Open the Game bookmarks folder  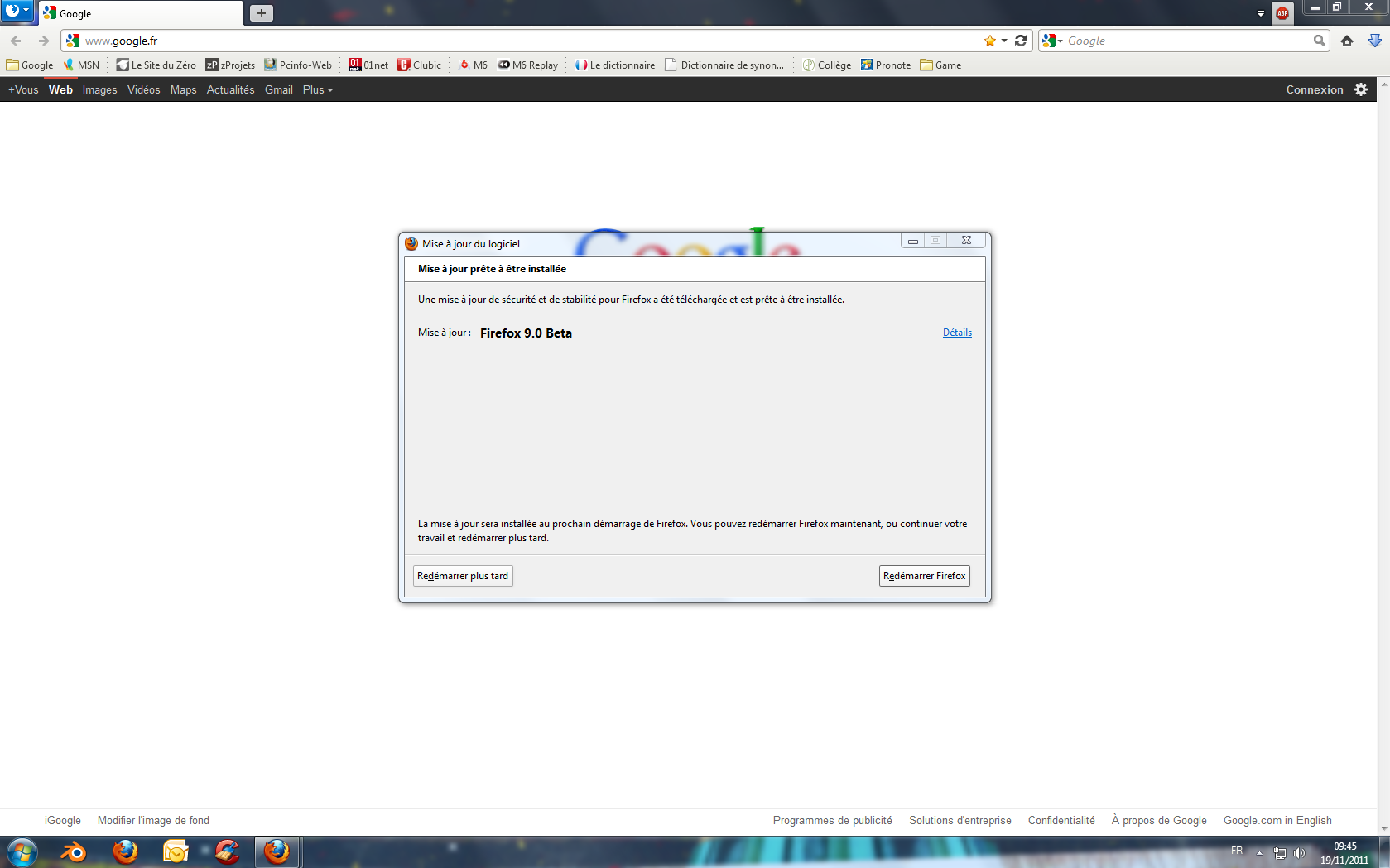941,65
